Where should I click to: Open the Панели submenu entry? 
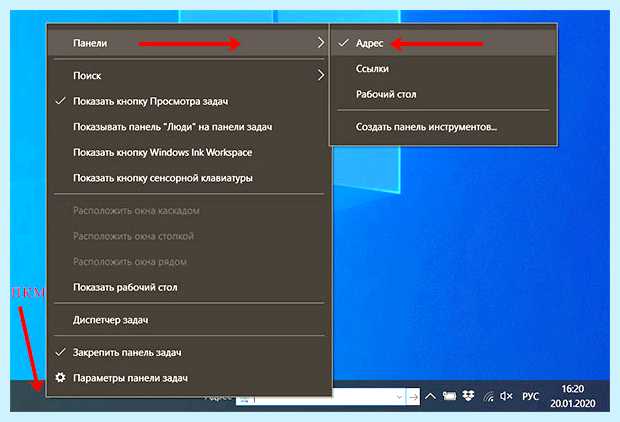click(188, 43)
